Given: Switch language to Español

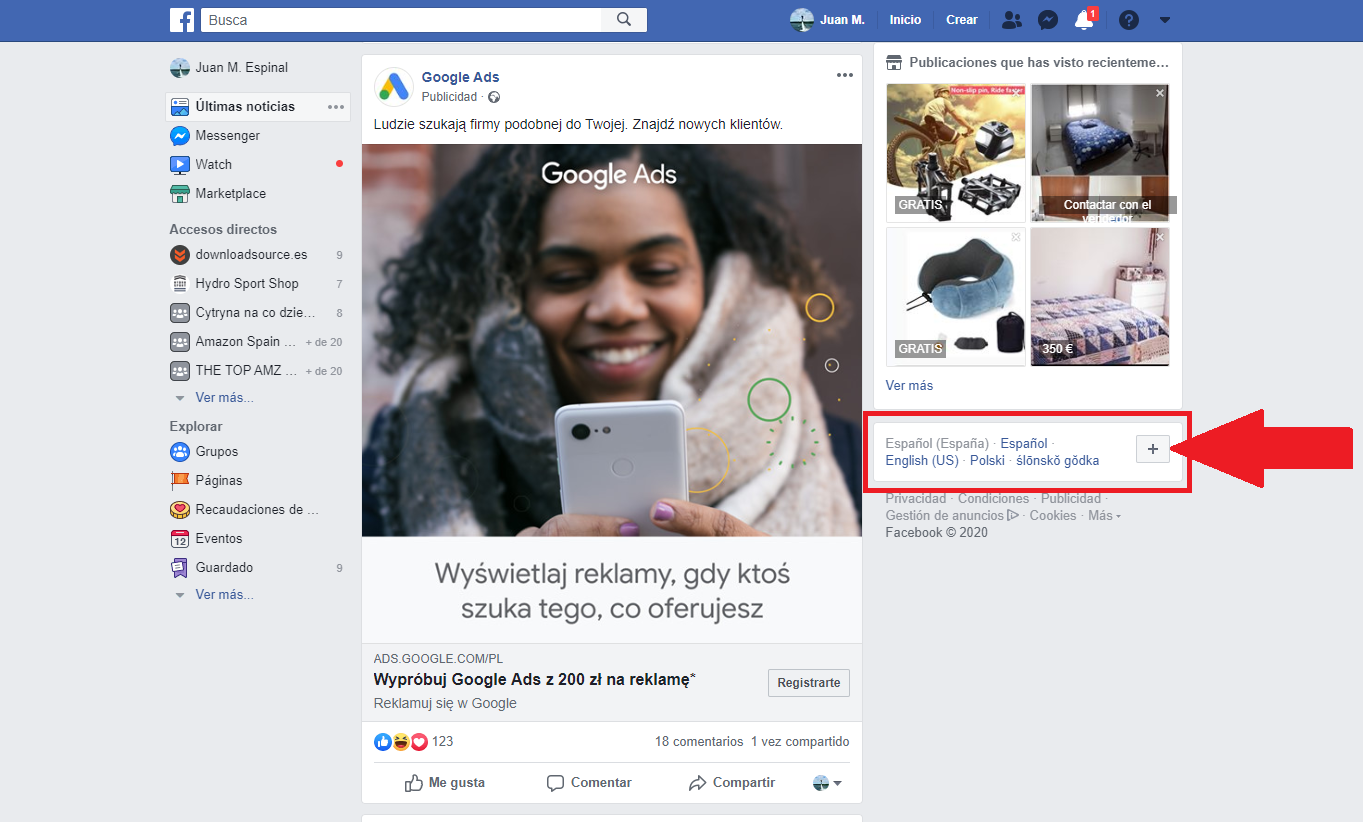Looking at the screenshot, I should click(1024, 444).
